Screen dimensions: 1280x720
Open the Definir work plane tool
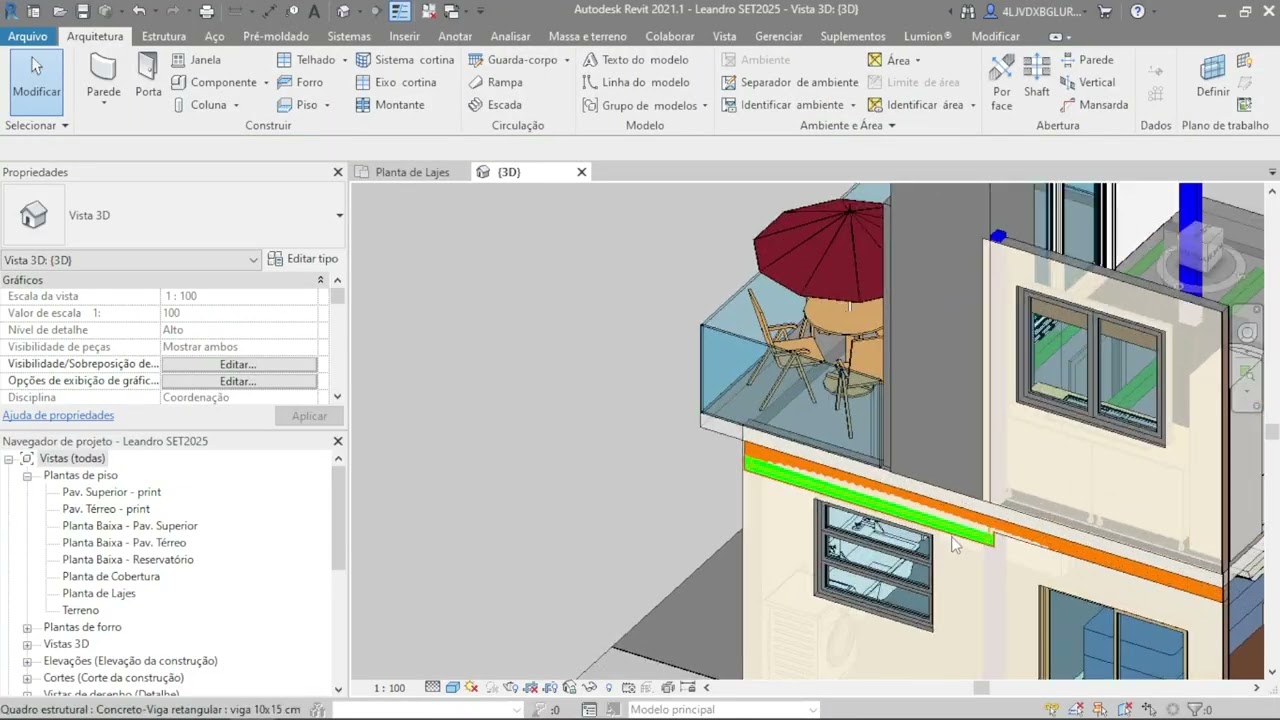point(1213,77)
